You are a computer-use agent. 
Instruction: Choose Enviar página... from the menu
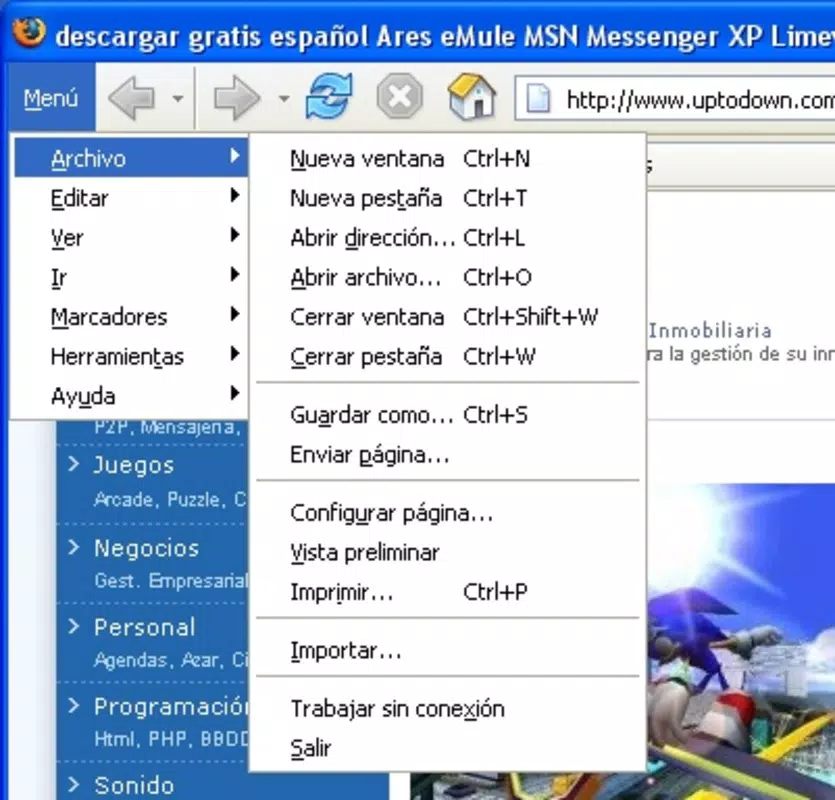click(x=447, y=454)
